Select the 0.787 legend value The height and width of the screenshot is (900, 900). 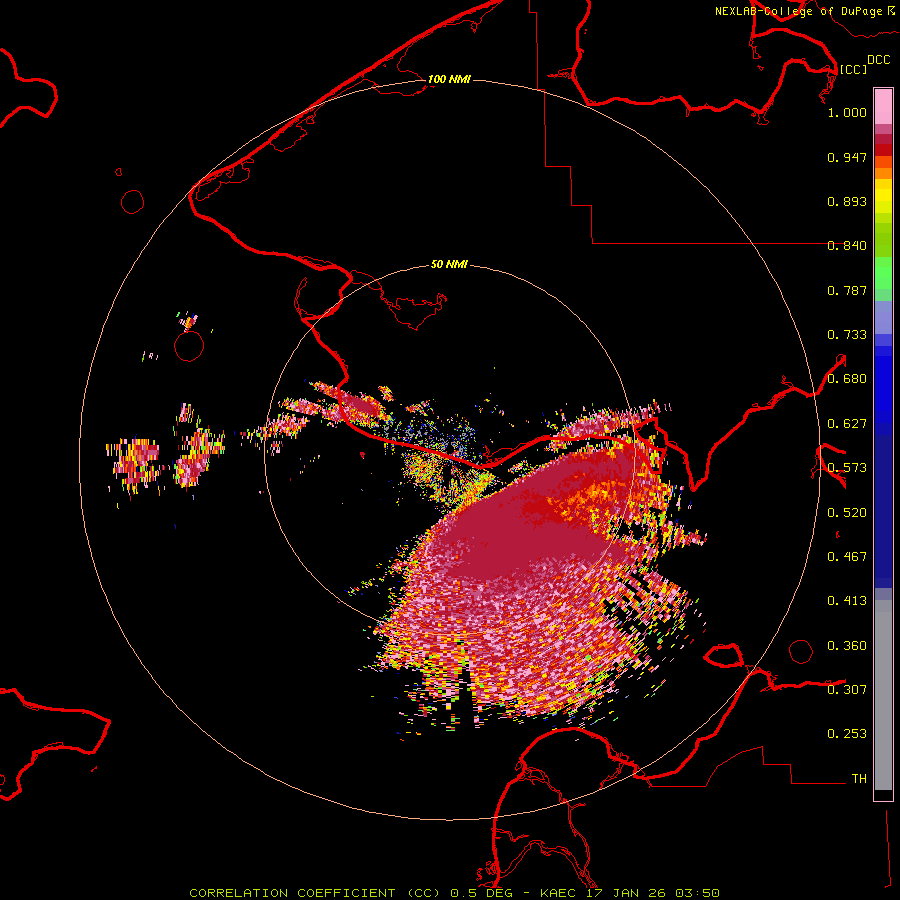point(847,290)
